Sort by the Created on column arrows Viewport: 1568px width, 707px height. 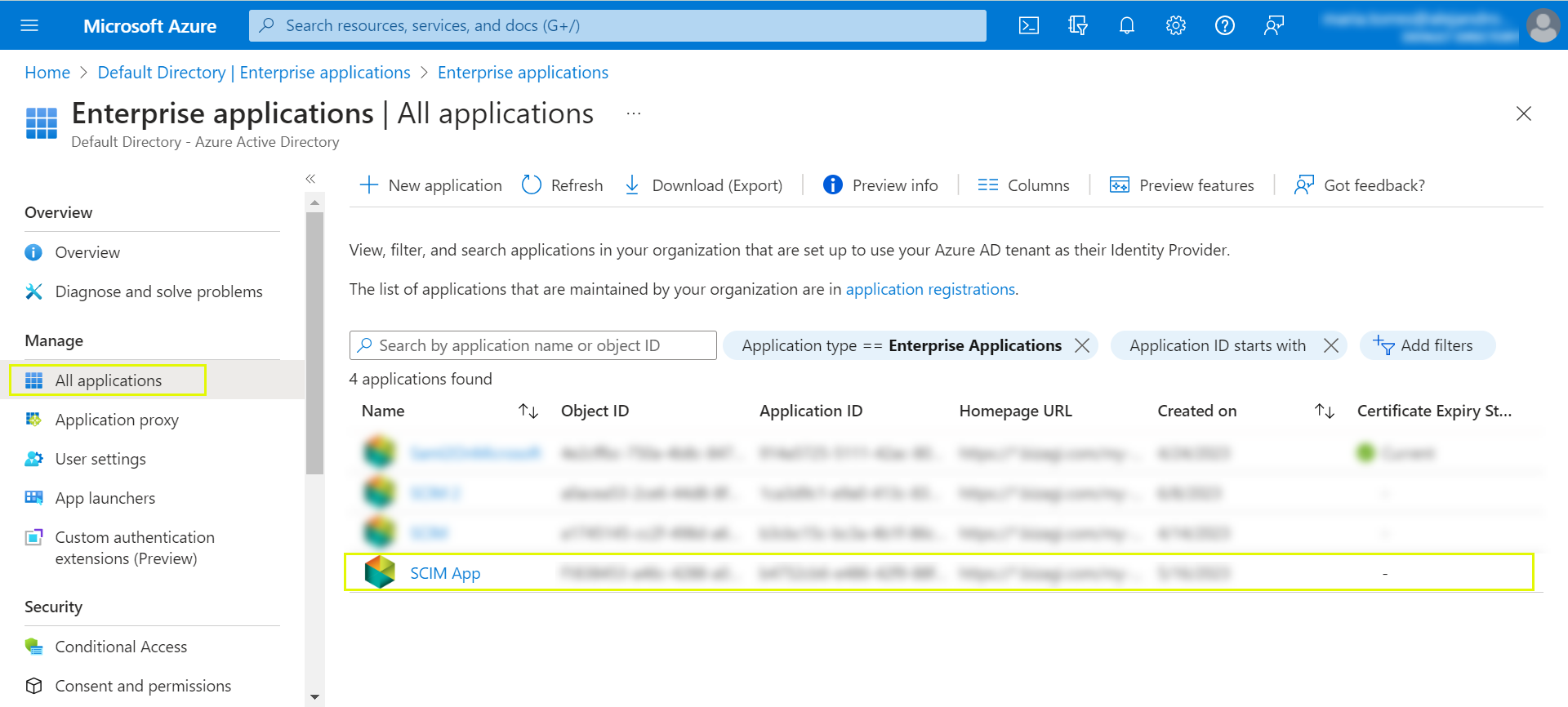[x=1325, y=411]
